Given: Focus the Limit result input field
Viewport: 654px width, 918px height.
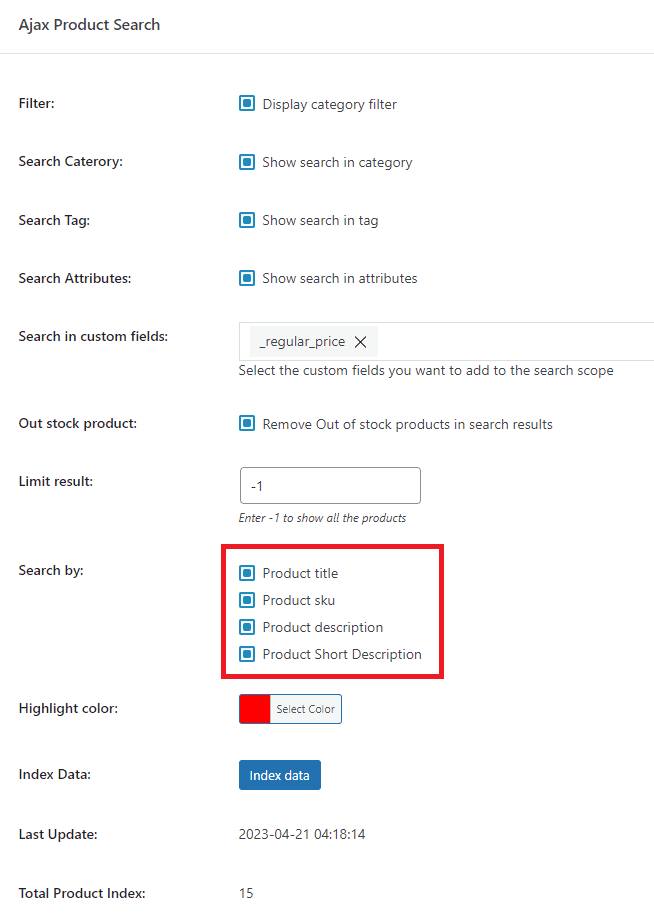Looking at the screenshot, I should point(330,486).
